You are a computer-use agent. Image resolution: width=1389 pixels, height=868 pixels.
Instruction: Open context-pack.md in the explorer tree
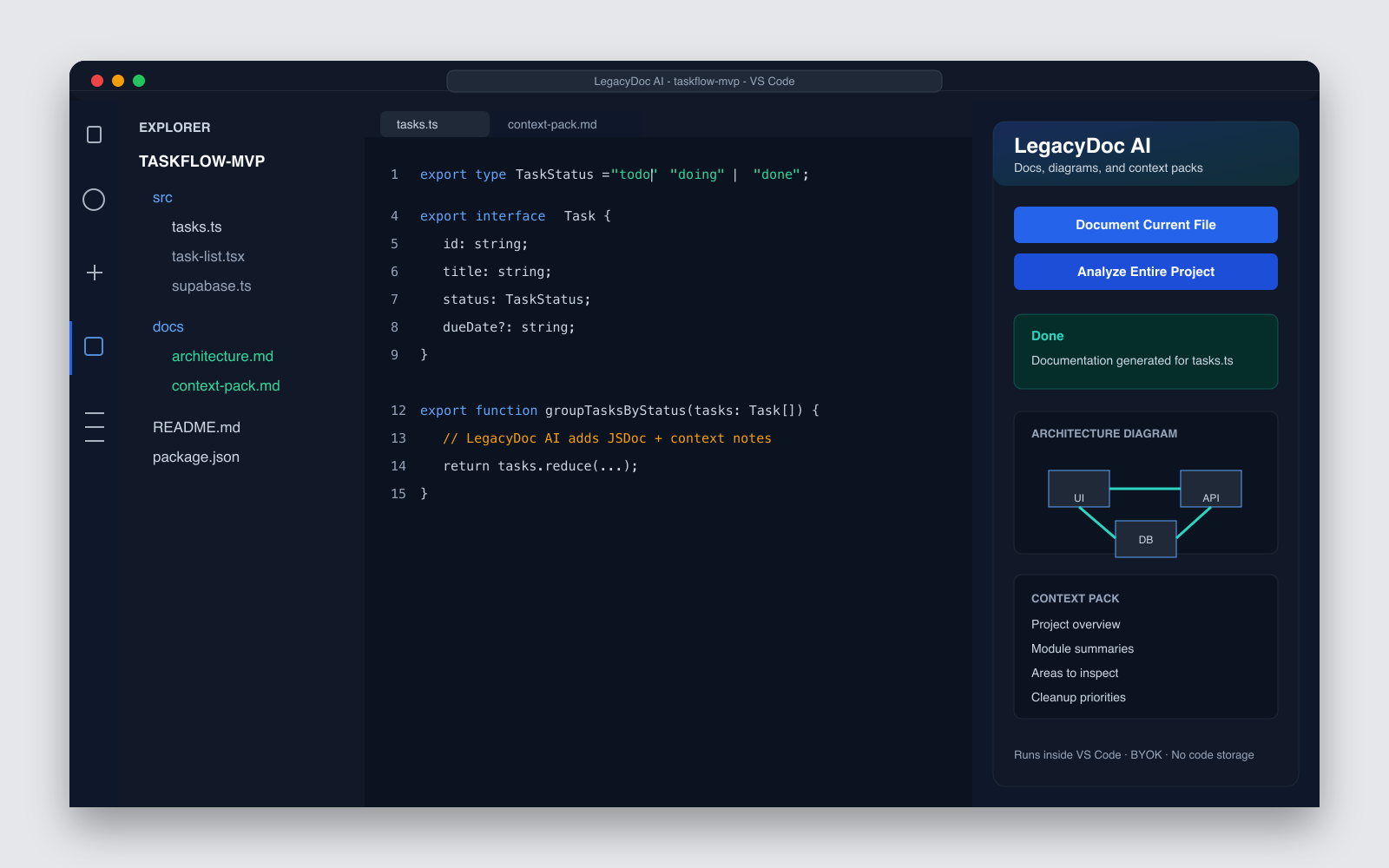pyautogui.click(x=226, y=386)
